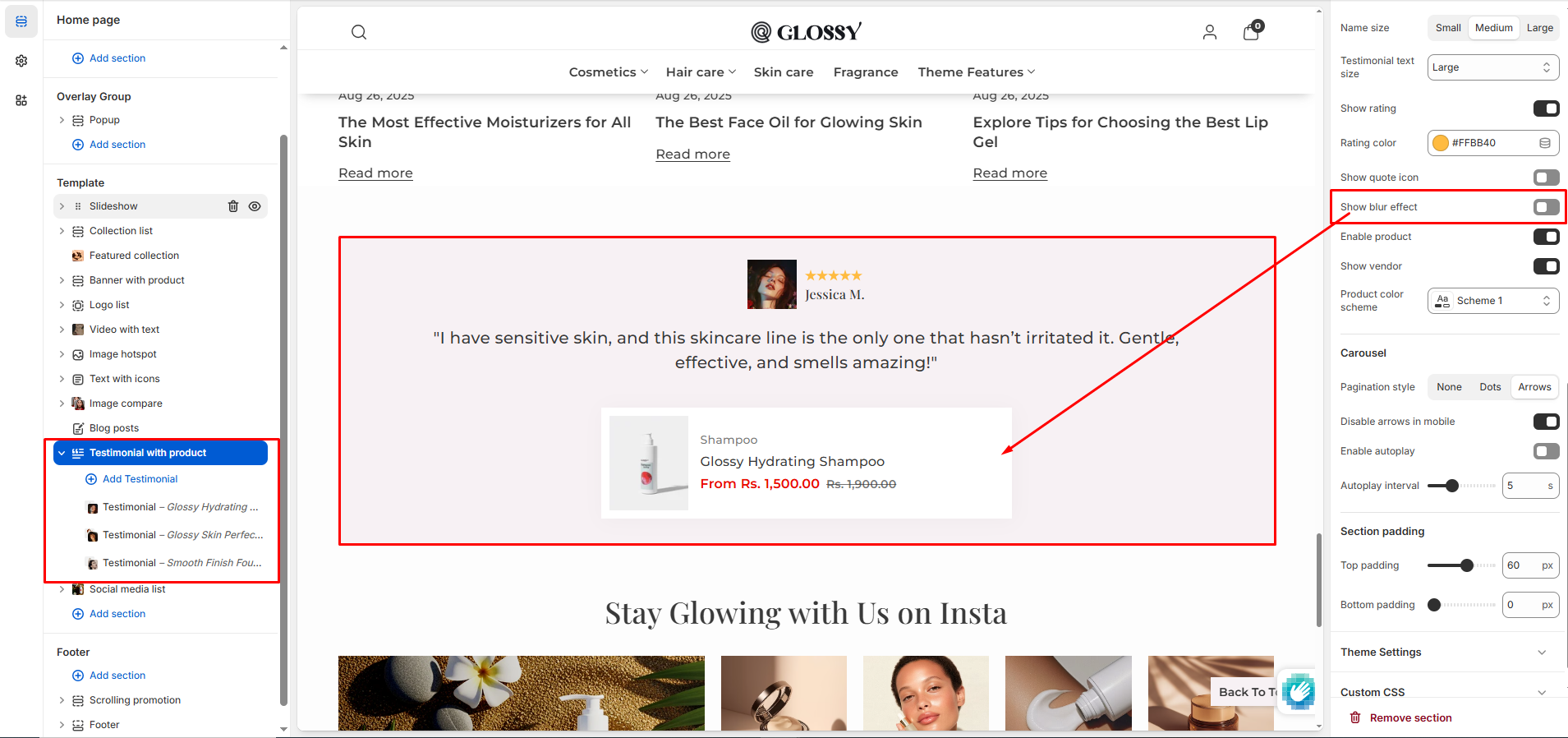
Task: Open the apps icon in left rail
Action: pyautogui.click(x=21, y=100)
